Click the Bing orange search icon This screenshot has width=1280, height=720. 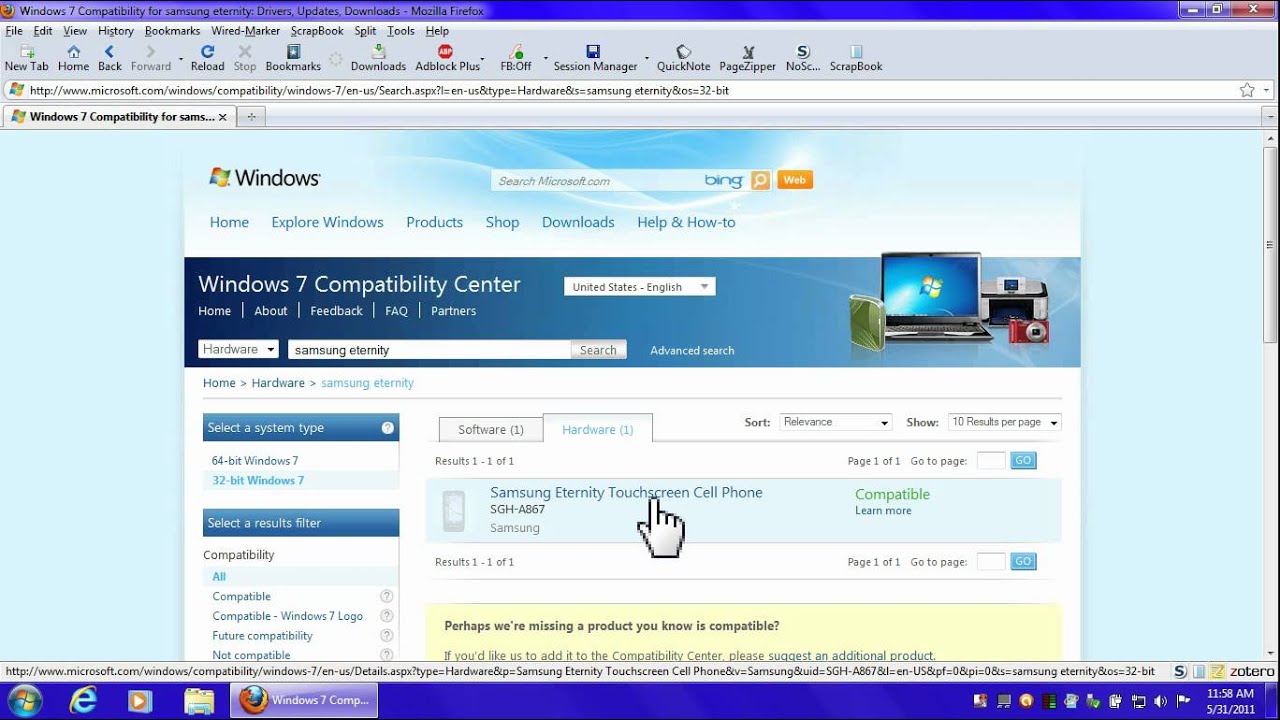pyautogui.click(x=761, y=180)
